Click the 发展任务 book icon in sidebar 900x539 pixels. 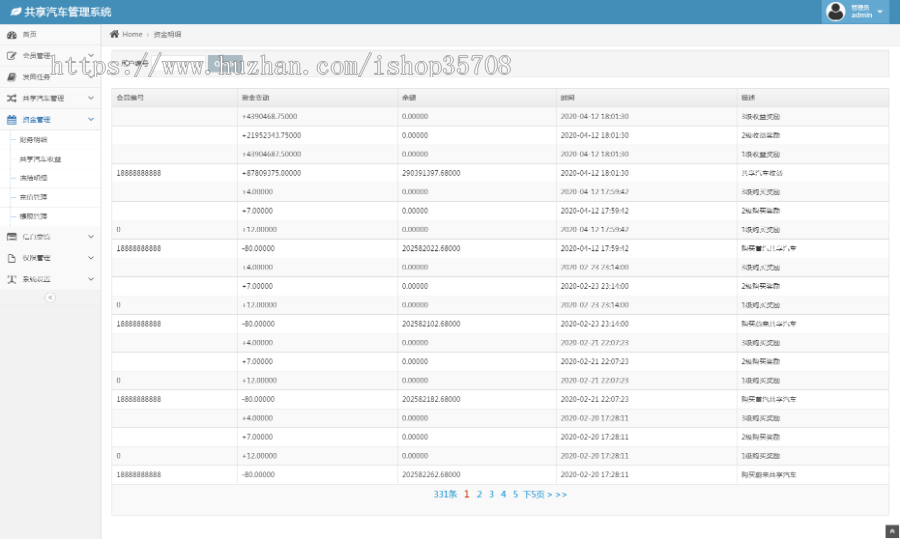(12, 77)
